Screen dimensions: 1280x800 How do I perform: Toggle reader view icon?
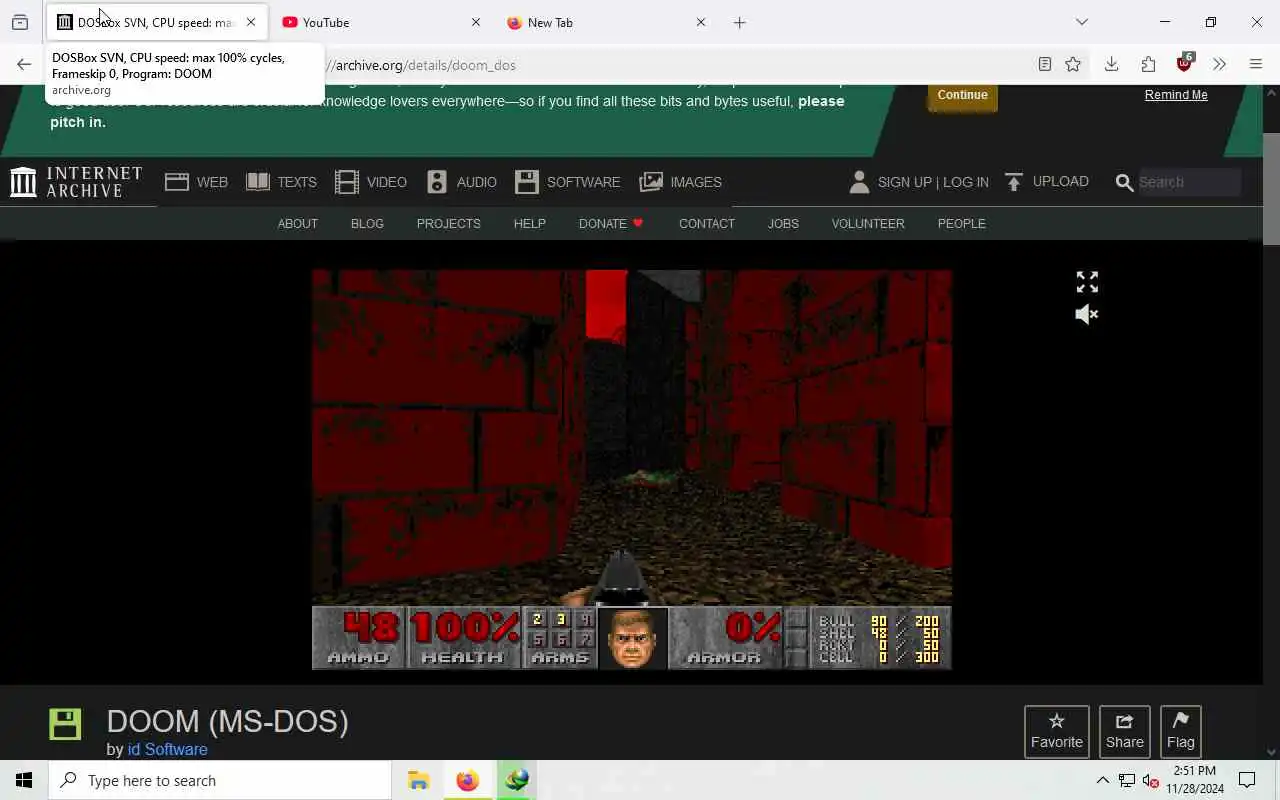1044,65
